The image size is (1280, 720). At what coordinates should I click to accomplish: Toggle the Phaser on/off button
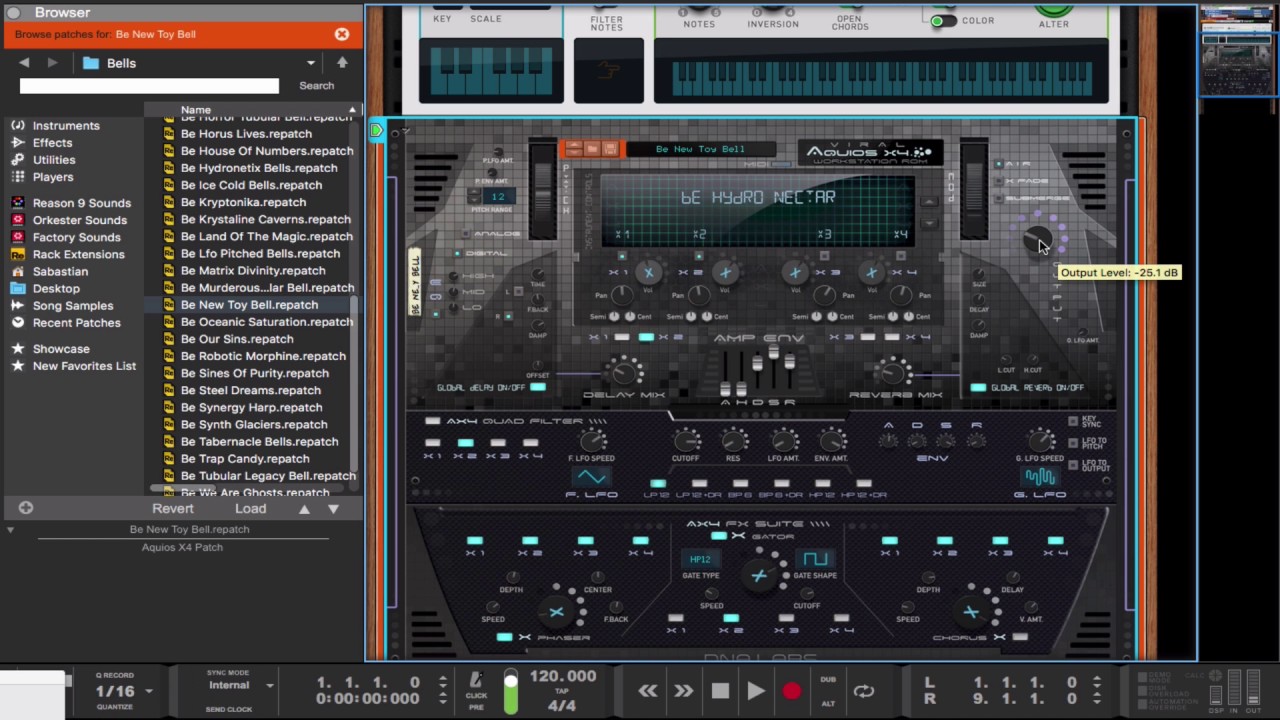(x=505, y=637)
